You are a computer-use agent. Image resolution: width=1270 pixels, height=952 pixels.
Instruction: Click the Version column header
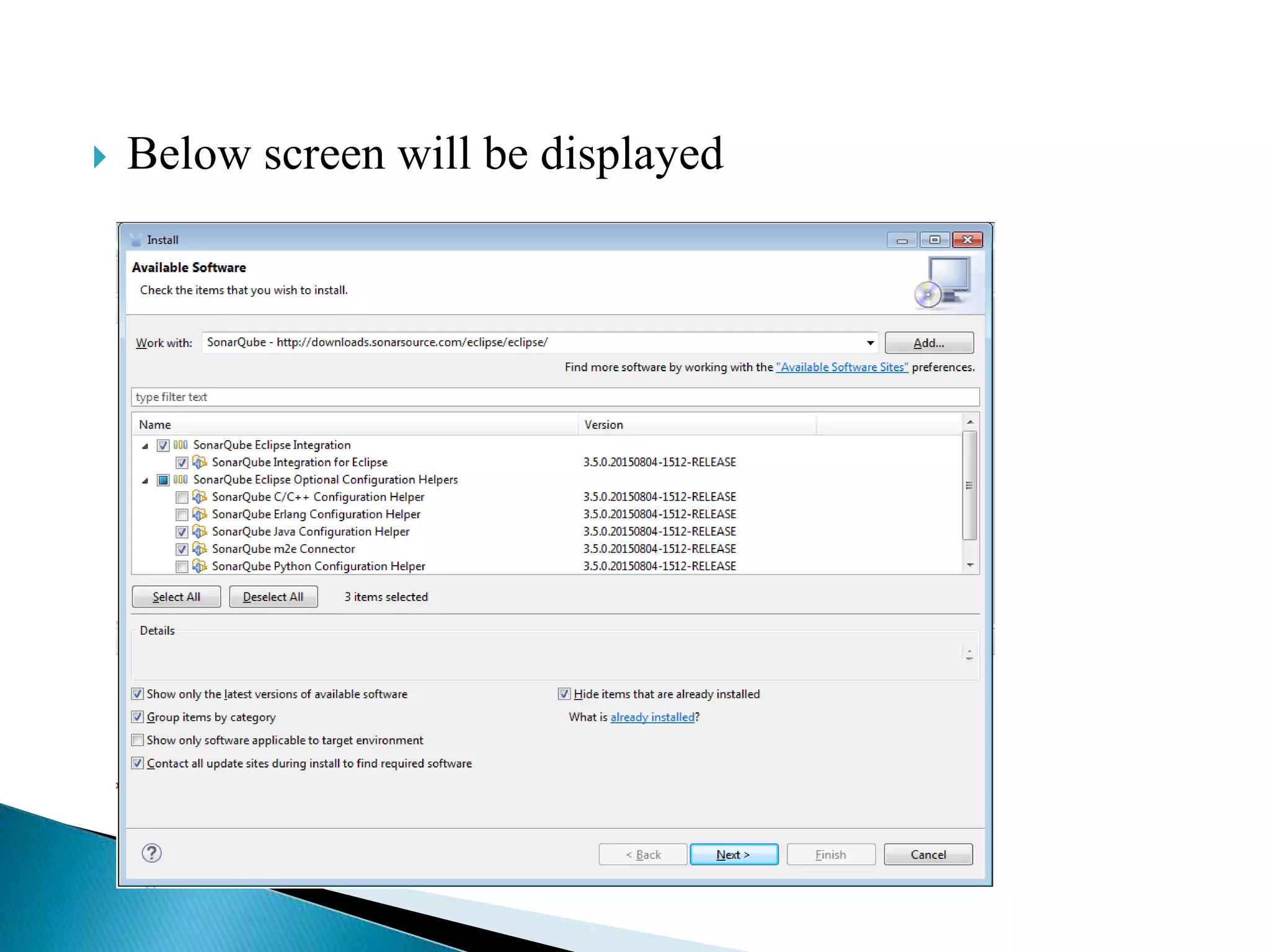[697, 425]
